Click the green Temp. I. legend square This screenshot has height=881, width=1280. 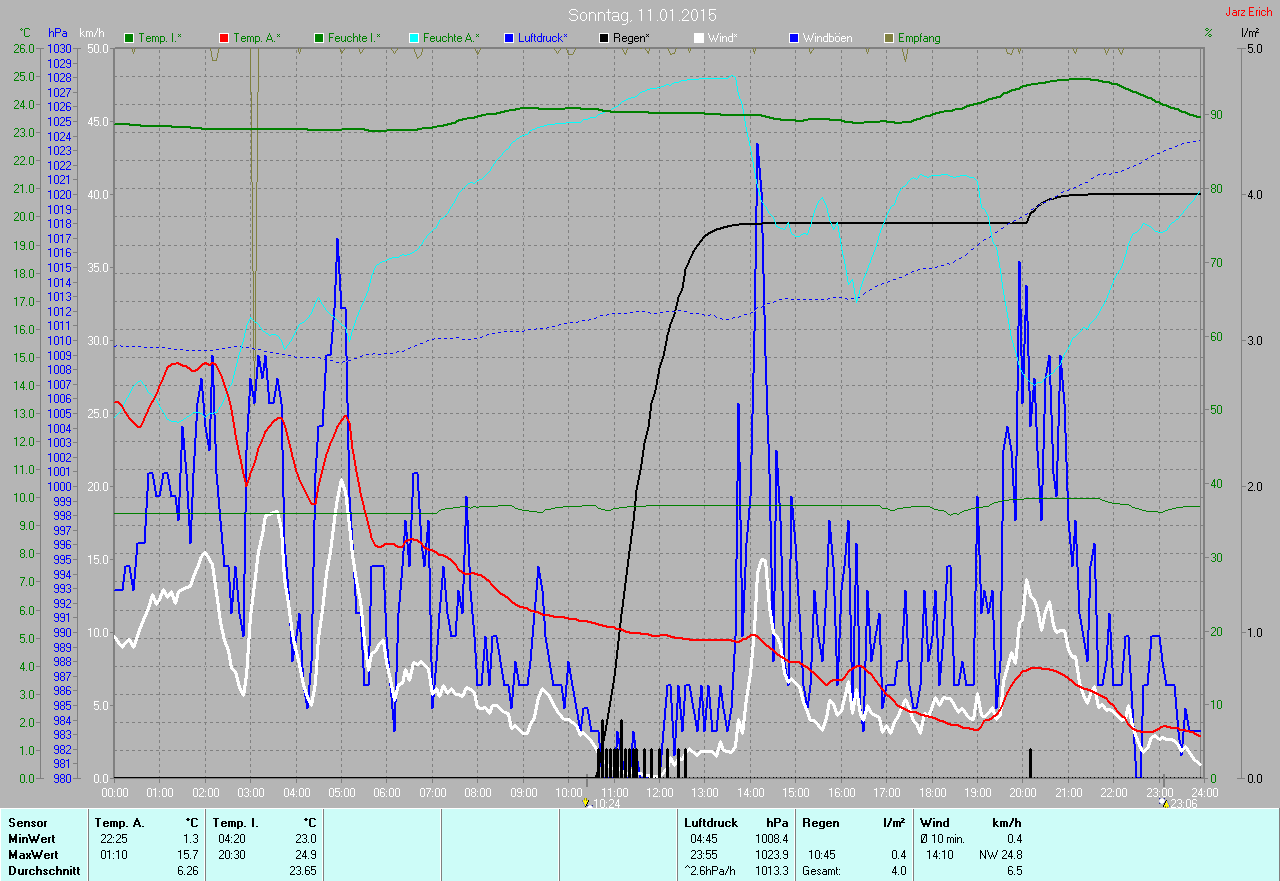point(129,38)
